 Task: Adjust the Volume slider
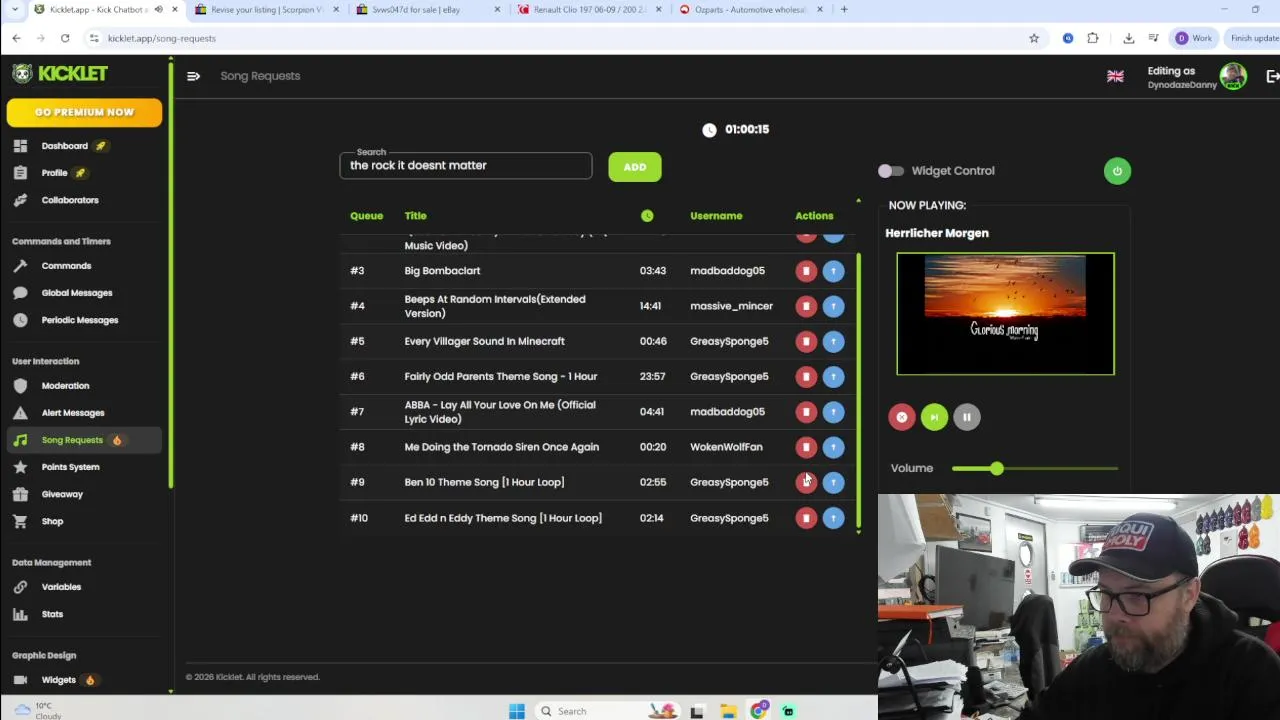click(1035, 468)
